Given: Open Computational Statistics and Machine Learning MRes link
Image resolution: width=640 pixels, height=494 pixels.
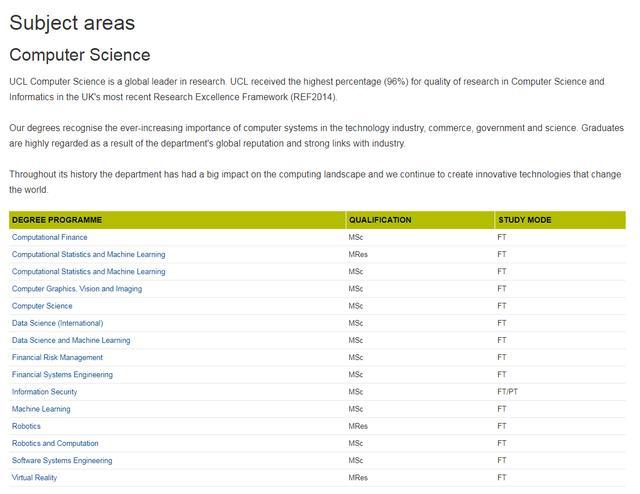Looking at the screenshot, I should [x=89, y=254].
